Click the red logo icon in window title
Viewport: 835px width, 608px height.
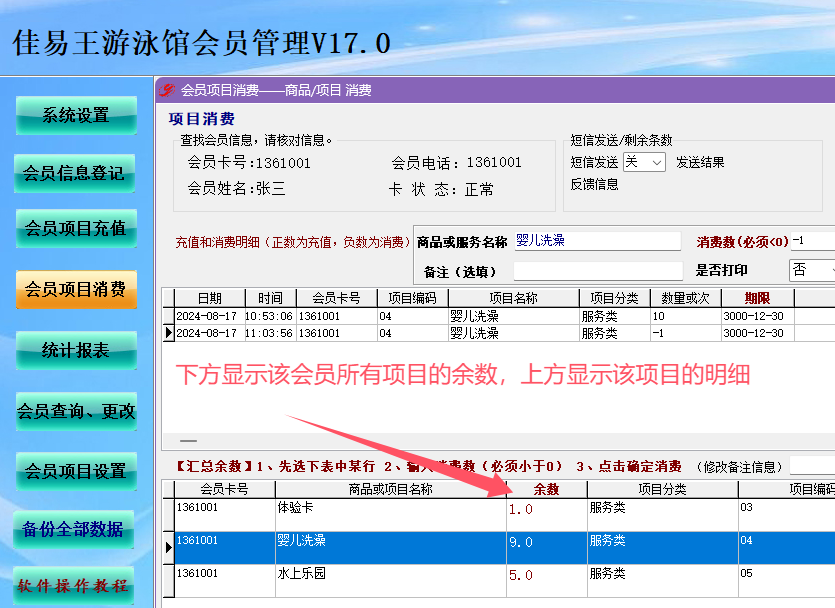coord(167,90)
